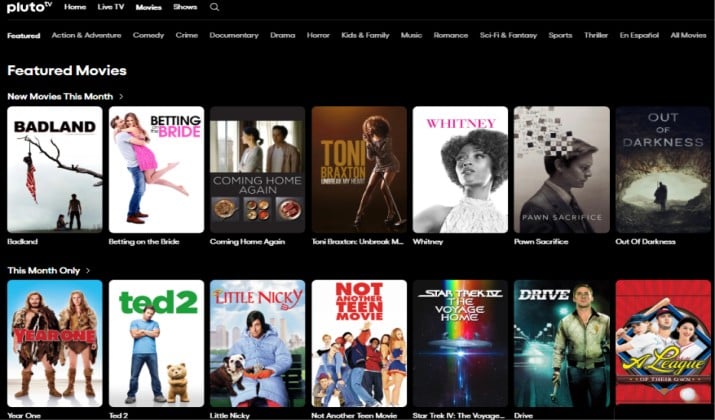The width and height of the screenshot is (715, 420).
Task: Open the Toni Braxton Unbreak My Heart poster
Action: tap(359, 170)
